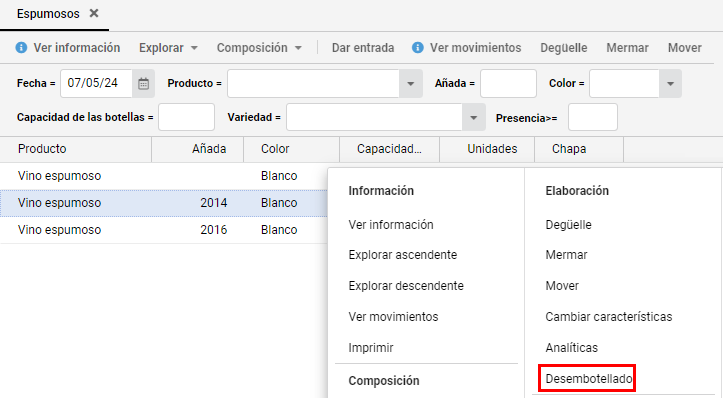Click Ver movimientos in the toolbar
The width and height of the screenshot is (723, 398).
point(467,48)
